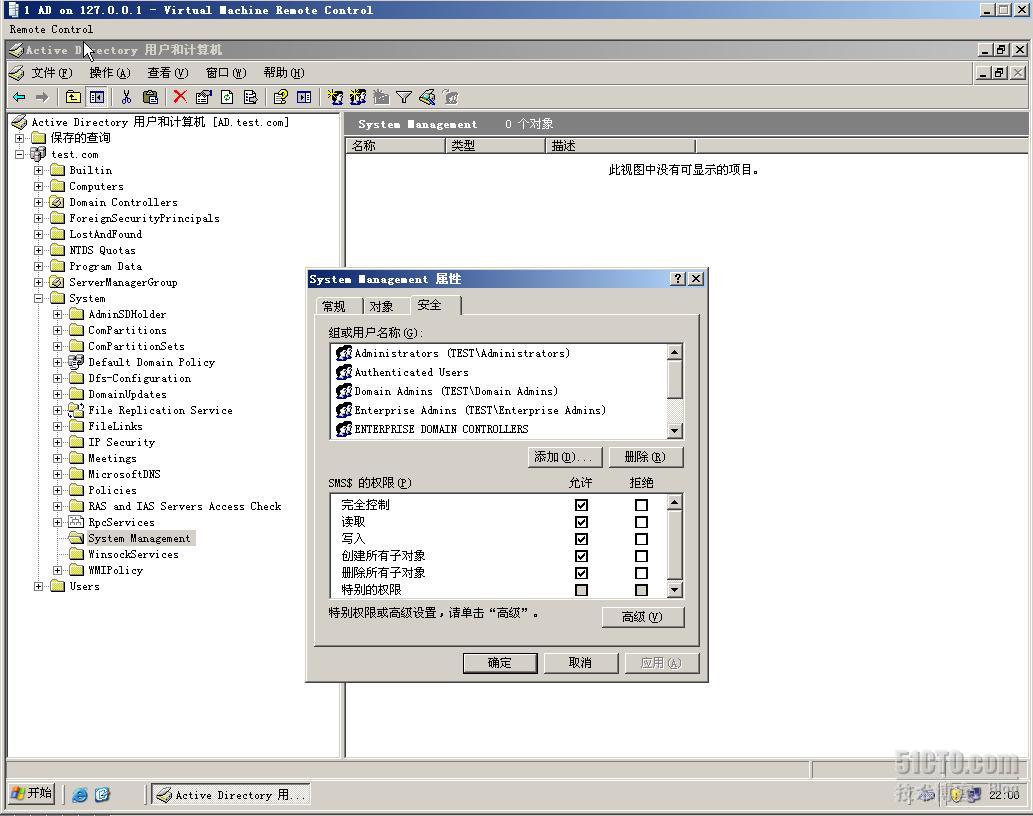
Task: Expand the 保存的查询 node
Action: pos(20,138)
